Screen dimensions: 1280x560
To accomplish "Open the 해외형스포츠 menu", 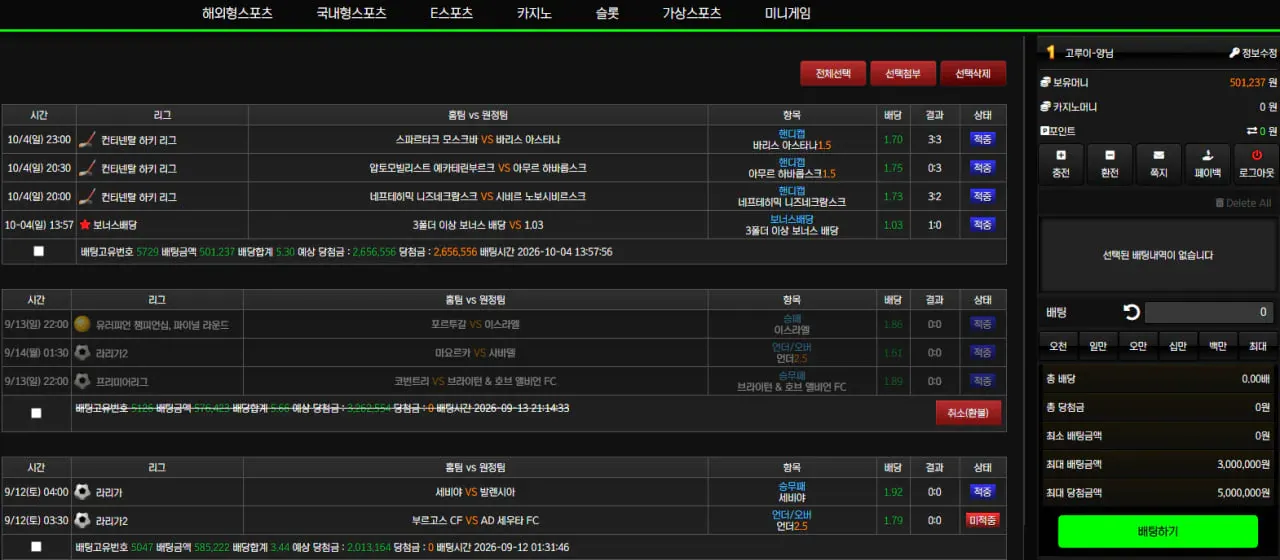I will pos(237,14).
